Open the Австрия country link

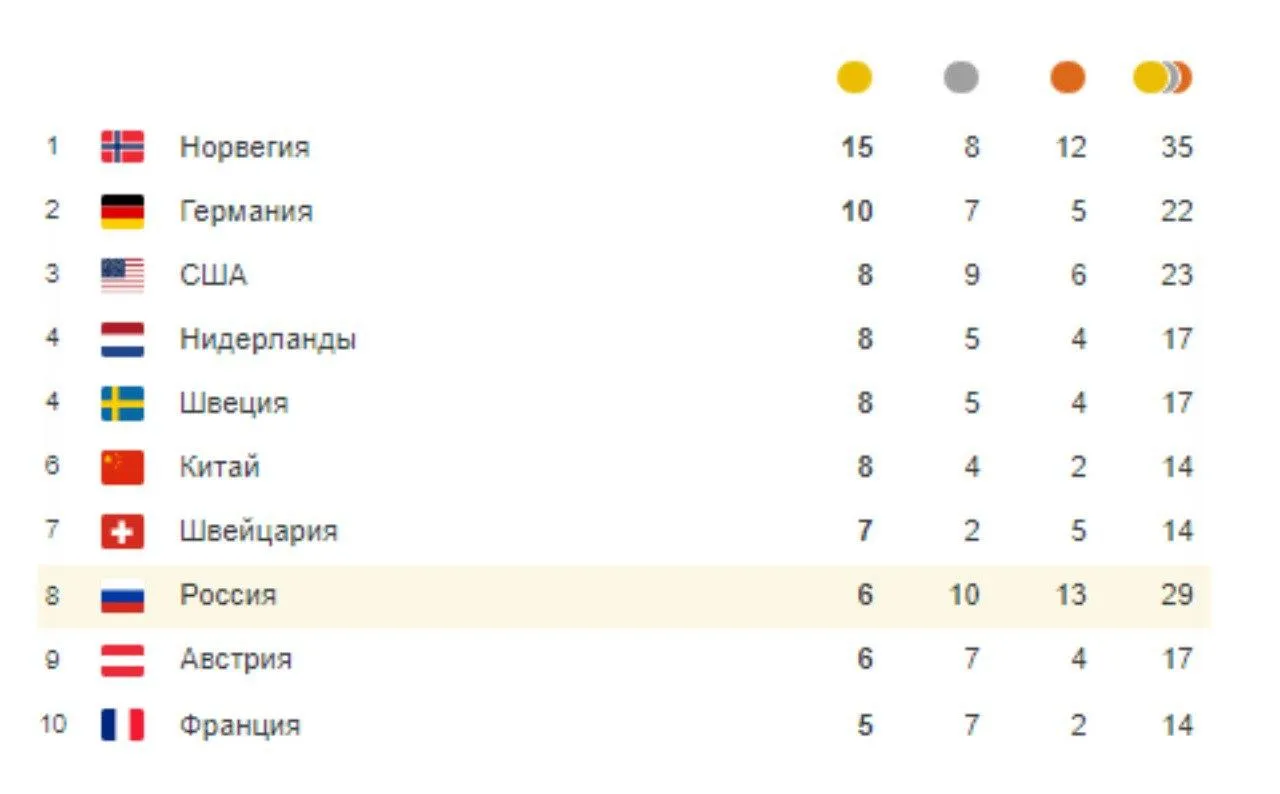(x=236, y=659)
